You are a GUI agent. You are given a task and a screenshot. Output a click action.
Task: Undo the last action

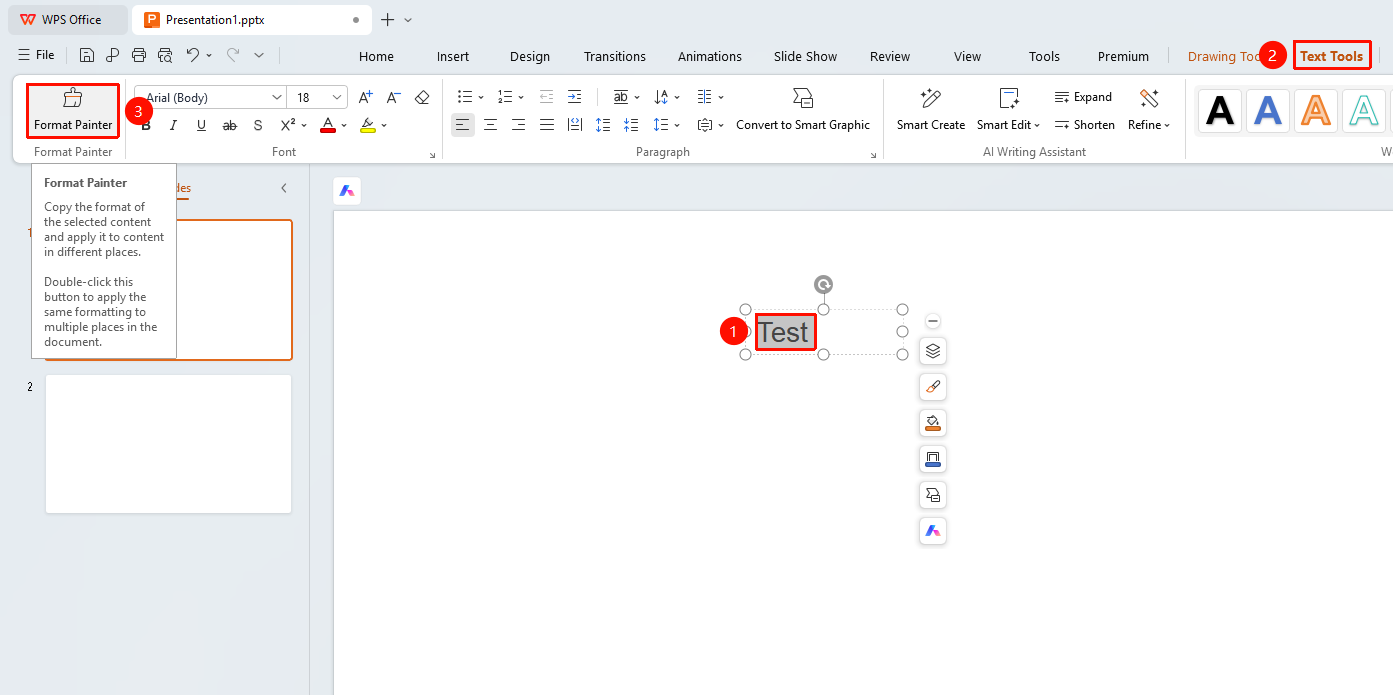(193, 55)
